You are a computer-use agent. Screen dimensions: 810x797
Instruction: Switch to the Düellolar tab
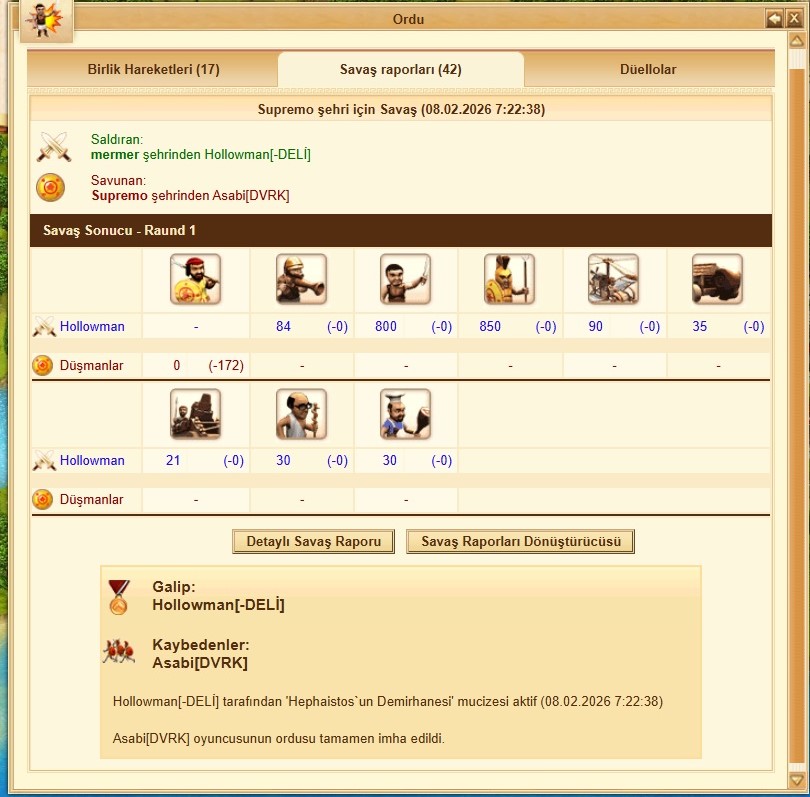tap(648, 69)
